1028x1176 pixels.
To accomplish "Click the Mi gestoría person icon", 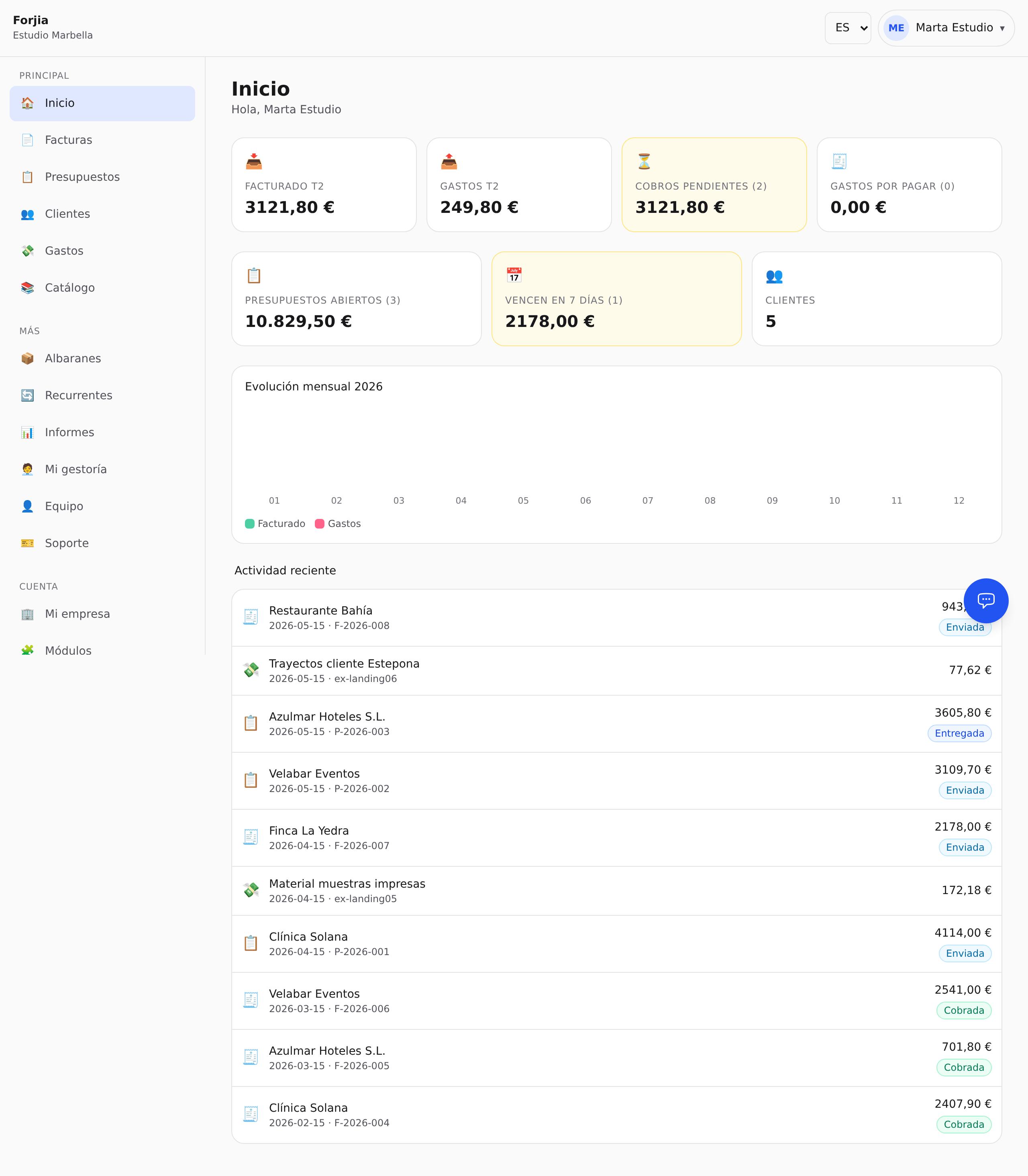I will (x=27, y=469).
